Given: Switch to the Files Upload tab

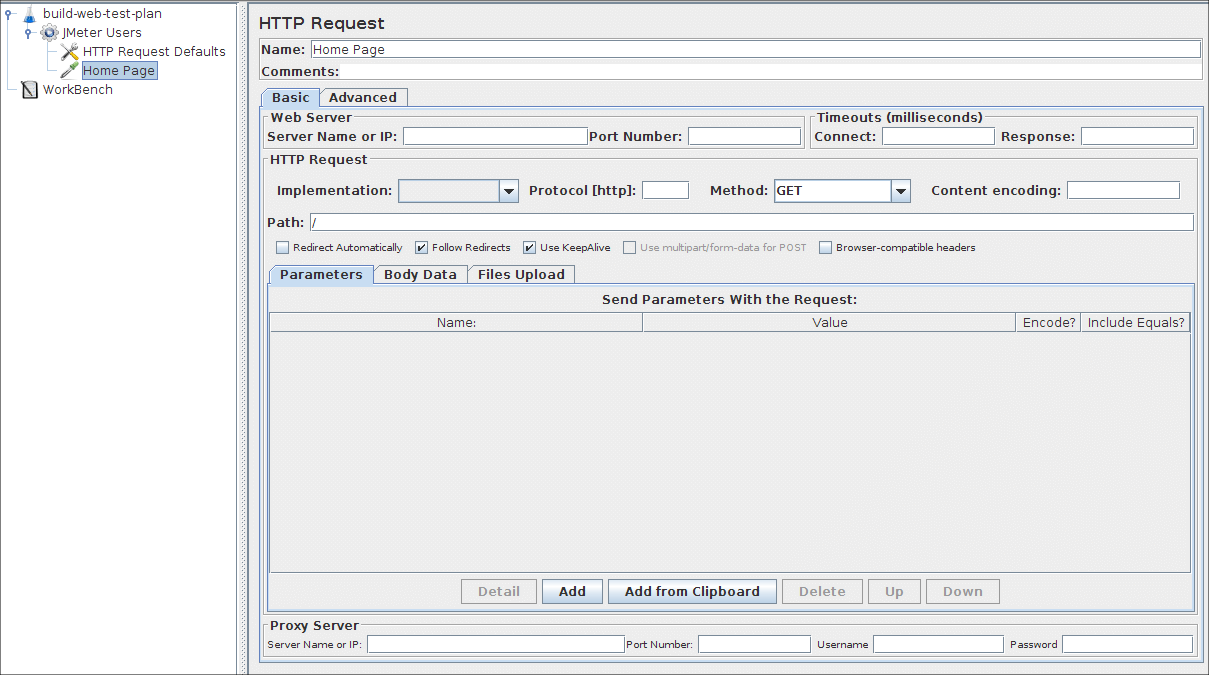Looking at the screenshot, I should [x=521, y=273].
